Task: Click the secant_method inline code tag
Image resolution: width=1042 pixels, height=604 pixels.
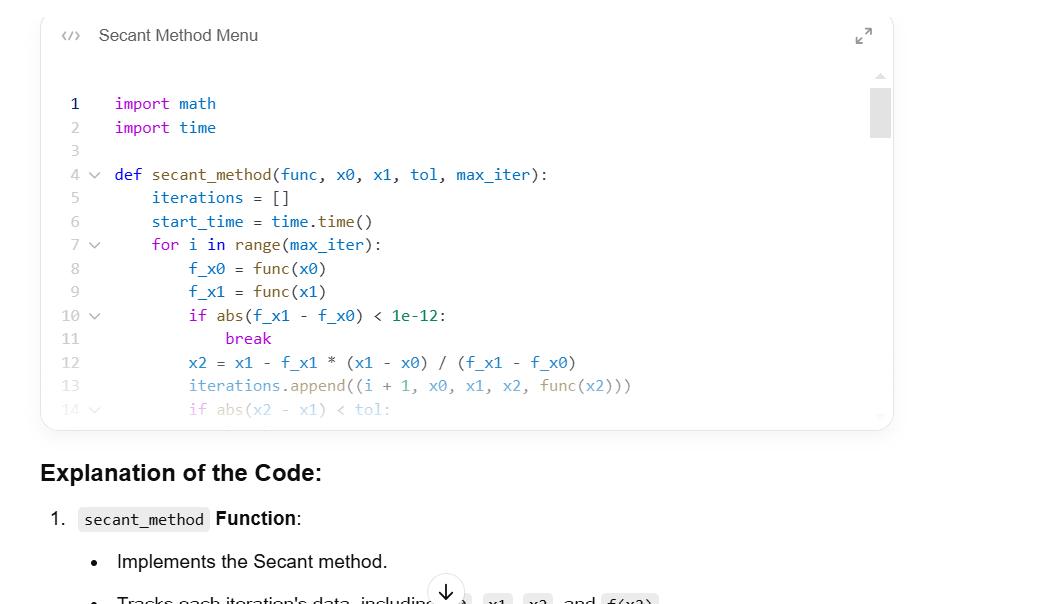Action: tap(144, 520)
